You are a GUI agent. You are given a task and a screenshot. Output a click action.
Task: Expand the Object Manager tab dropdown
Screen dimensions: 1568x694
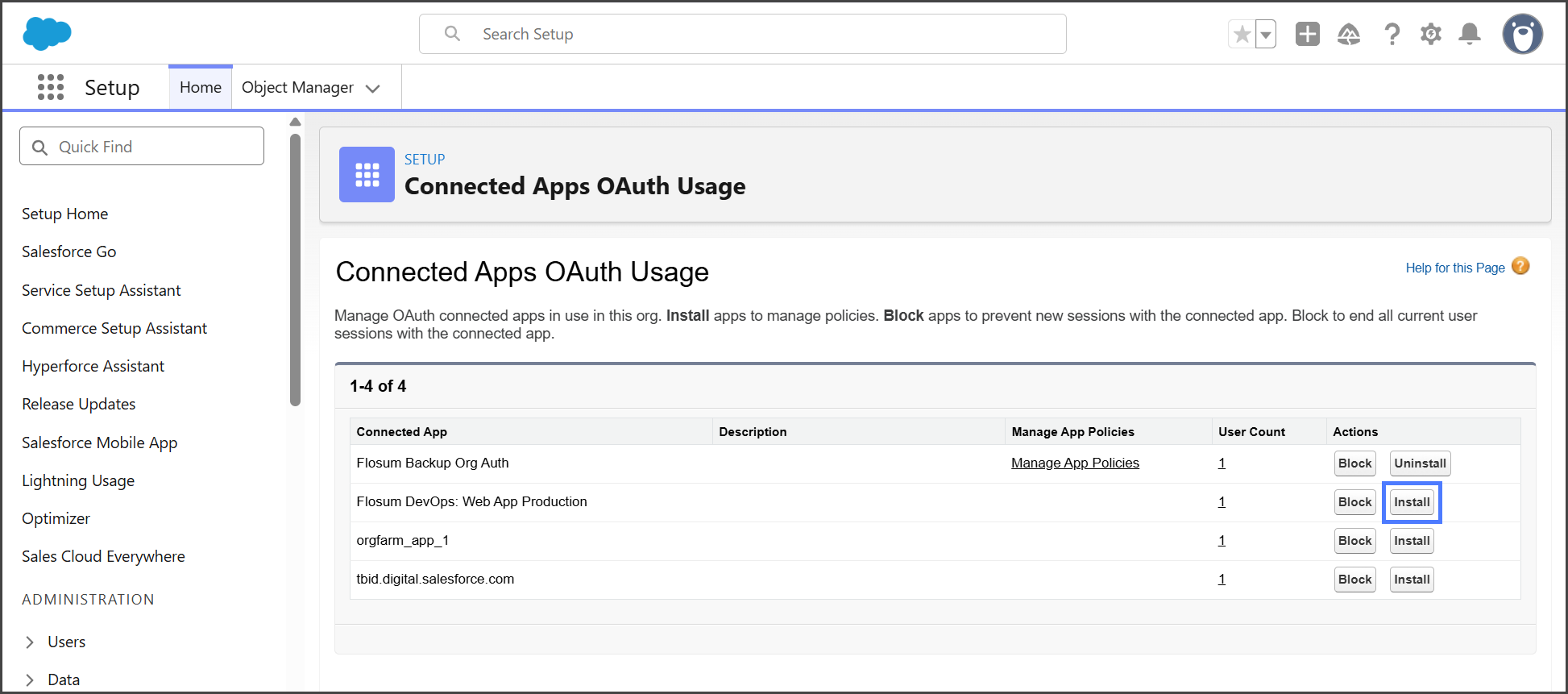[373, 89]
